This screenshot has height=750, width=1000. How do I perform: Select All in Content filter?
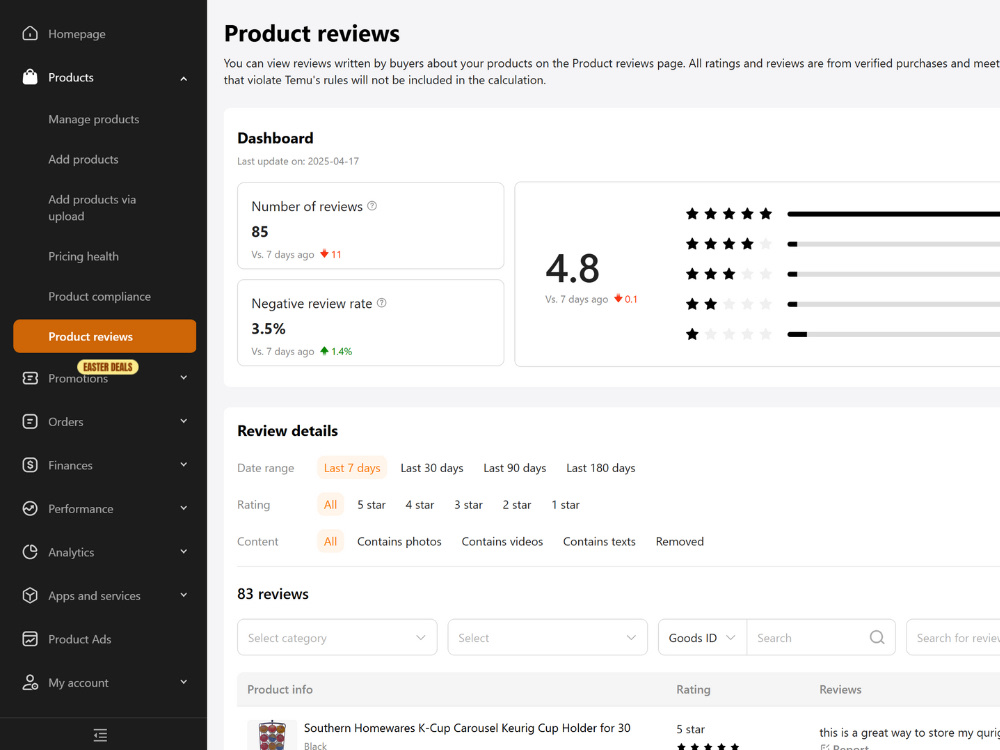pyautogui.click(x=330, y=541)
